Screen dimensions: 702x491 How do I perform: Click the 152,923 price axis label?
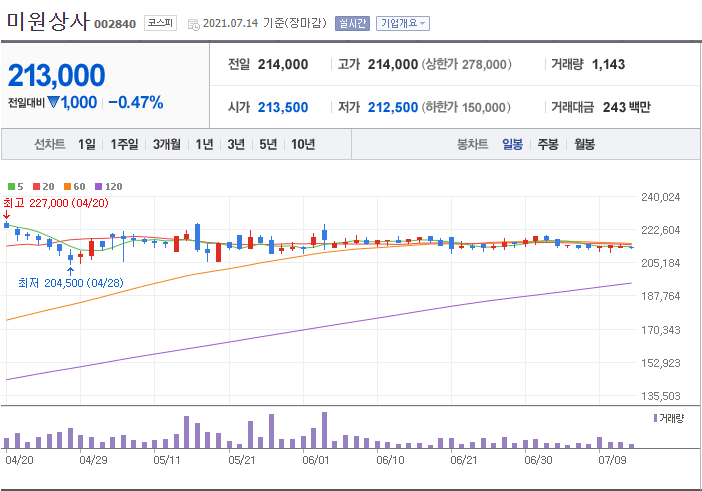660,363
